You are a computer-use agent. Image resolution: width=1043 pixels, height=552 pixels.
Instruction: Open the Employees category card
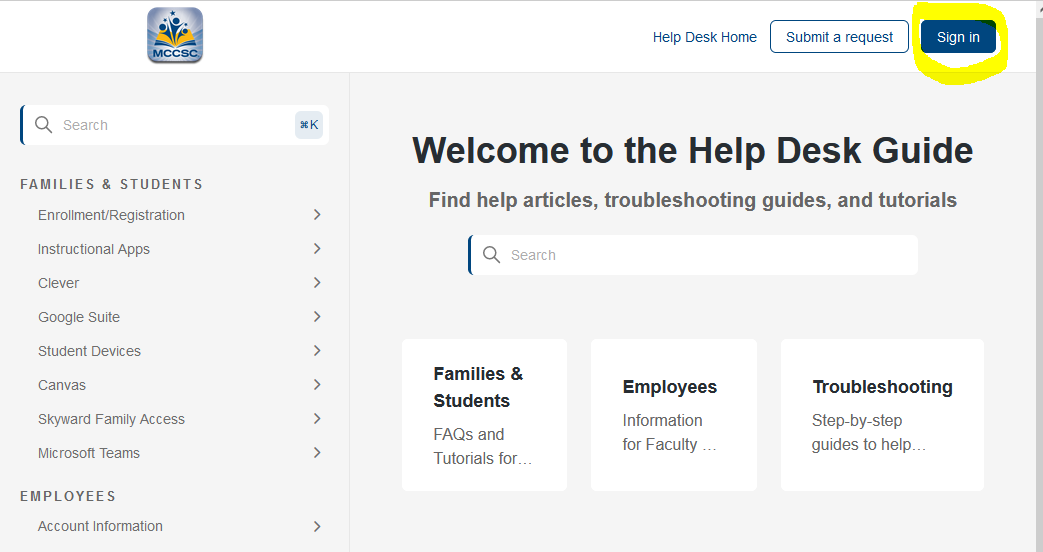tap(673, 415)
